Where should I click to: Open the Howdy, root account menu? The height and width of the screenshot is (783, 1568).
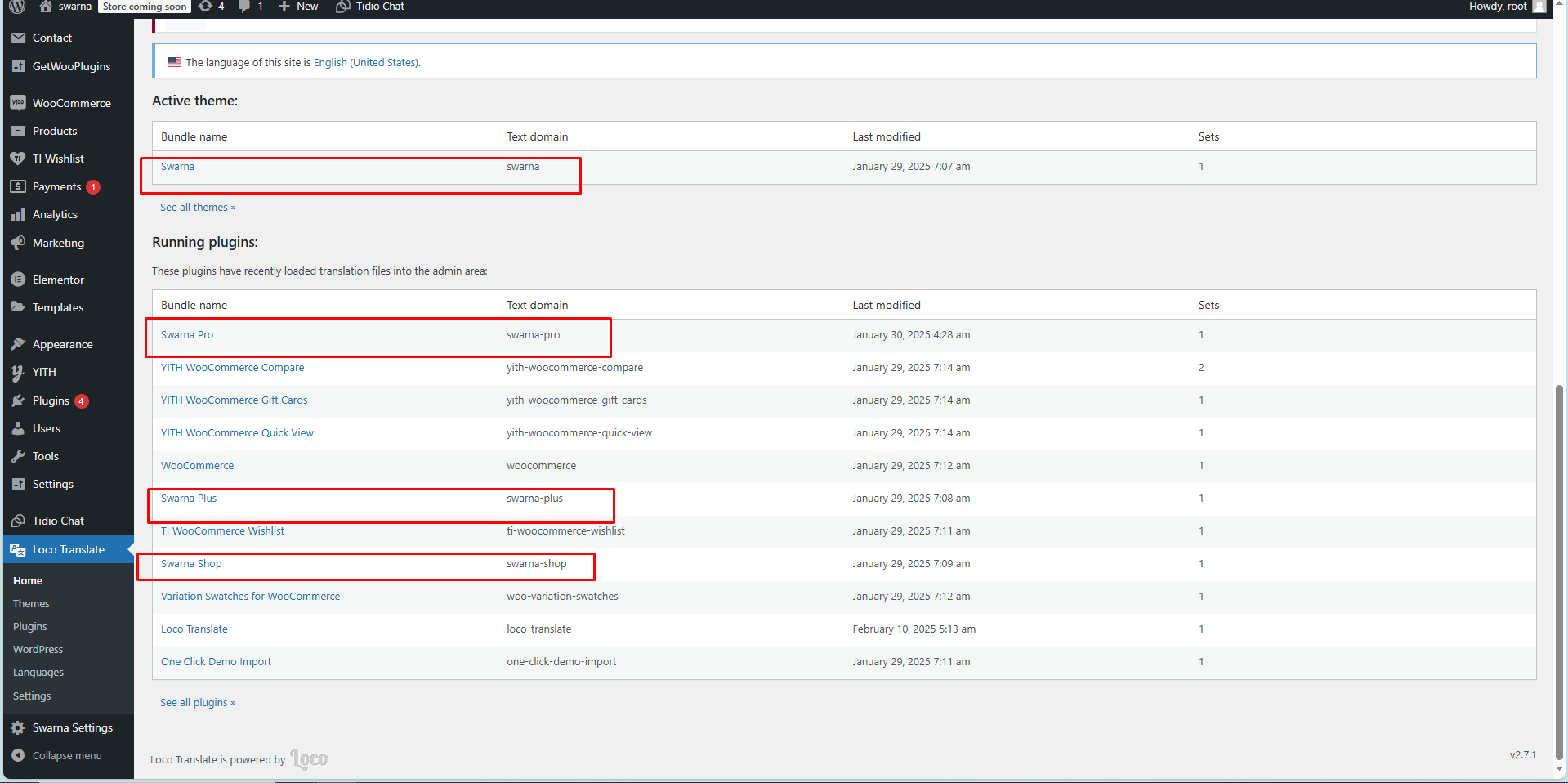(x=1508, y=7)
